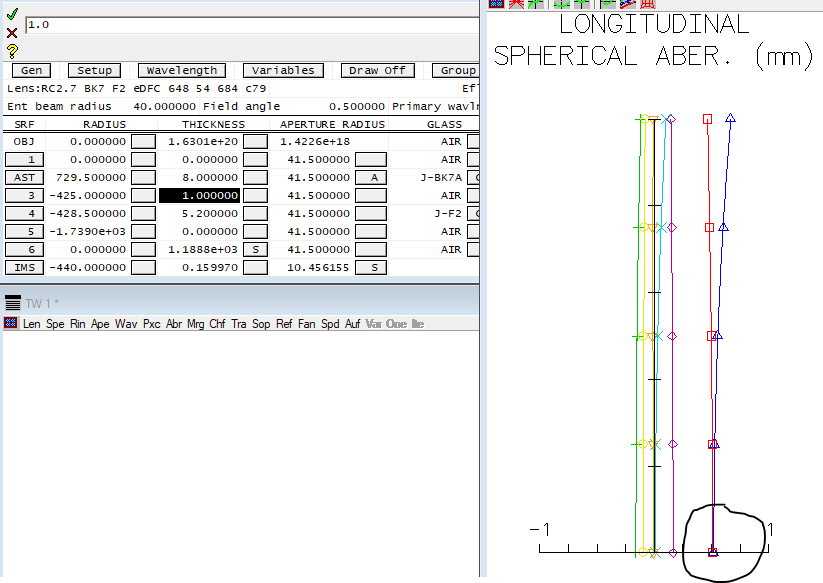
Task: Click the Fan command in TW 1 toolbar
Action: (x=307, y=324)
